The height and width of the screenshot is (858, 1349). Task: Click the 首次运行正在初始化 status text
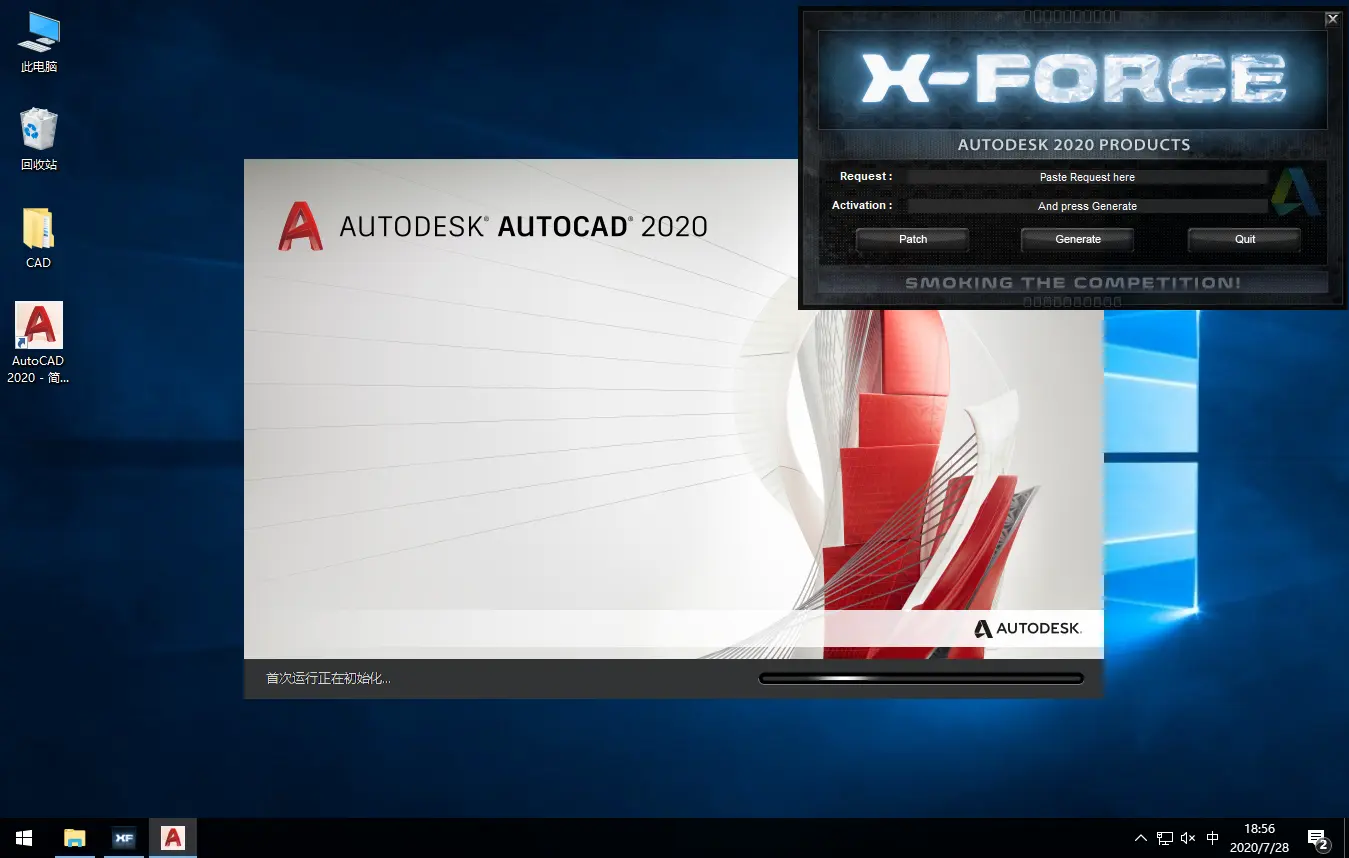328,678
